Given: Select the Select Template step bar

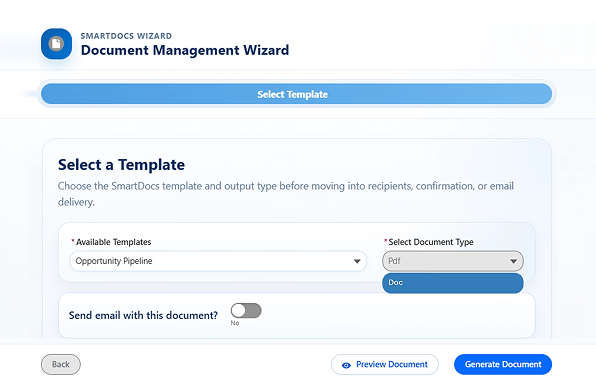Looking at the screenshot, I should 296,94.
